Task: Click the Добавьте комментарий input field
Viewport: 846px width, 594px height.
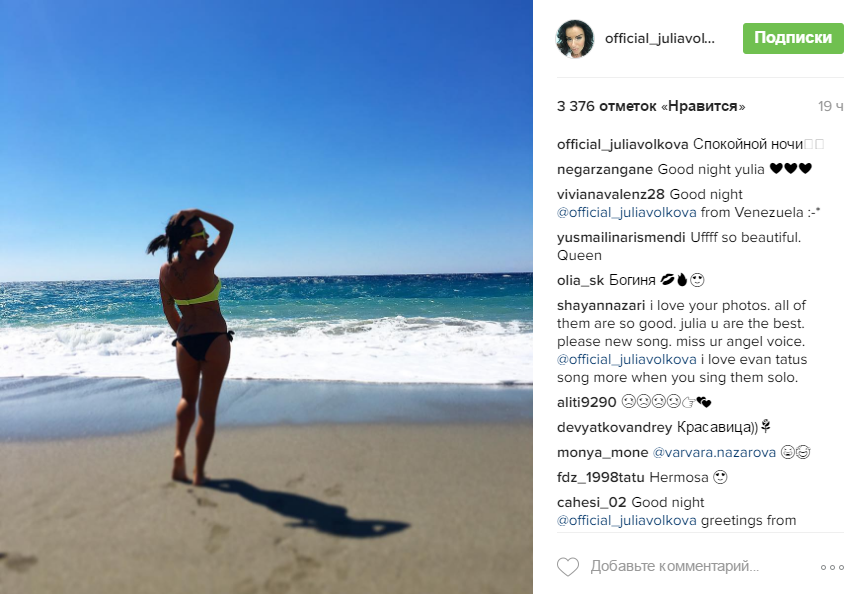Action: pyautogui.click(x=674, y=566)
